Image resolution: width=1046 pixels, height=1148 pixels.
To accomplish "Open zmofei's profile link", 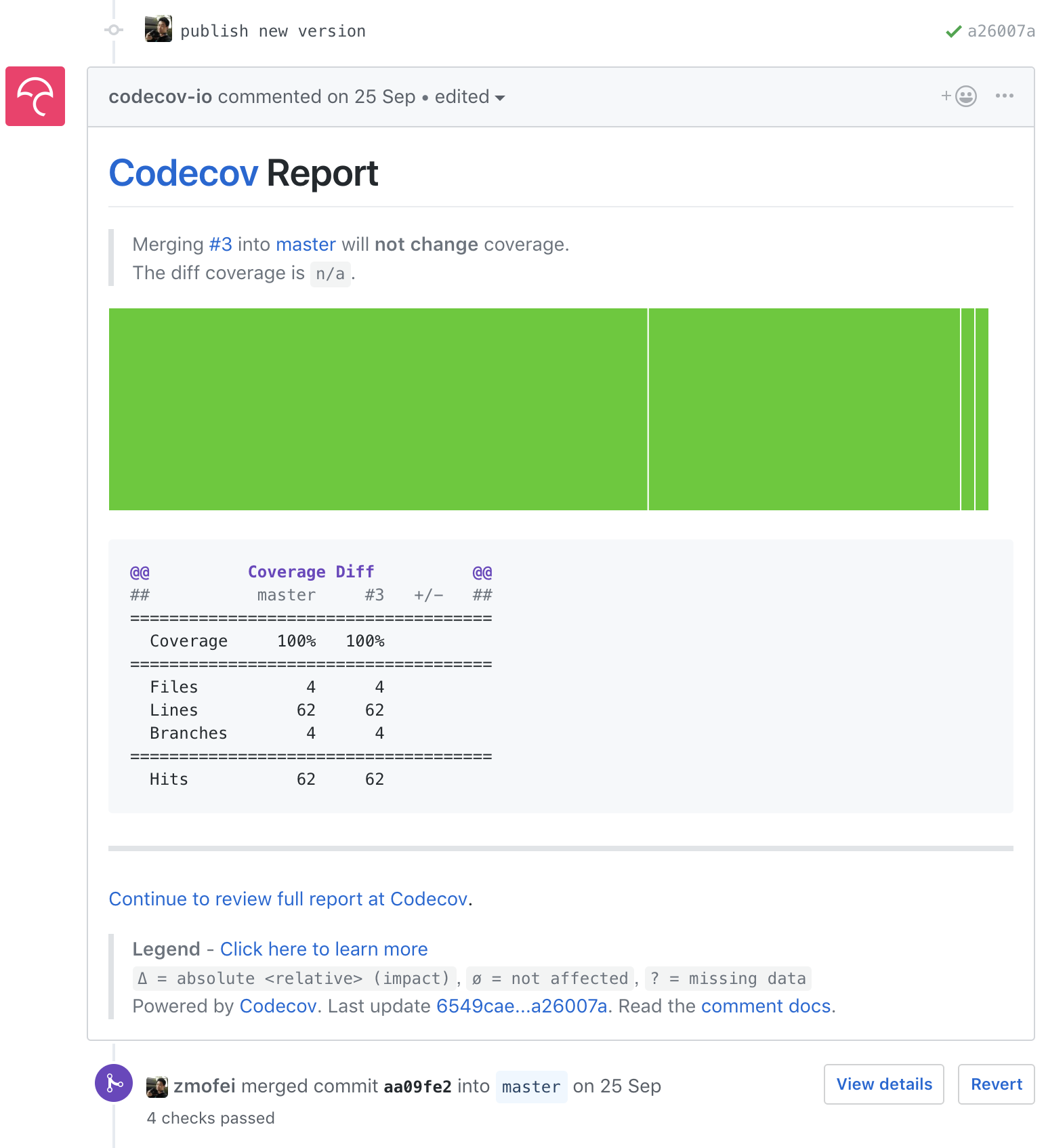I will point(205,1086).
